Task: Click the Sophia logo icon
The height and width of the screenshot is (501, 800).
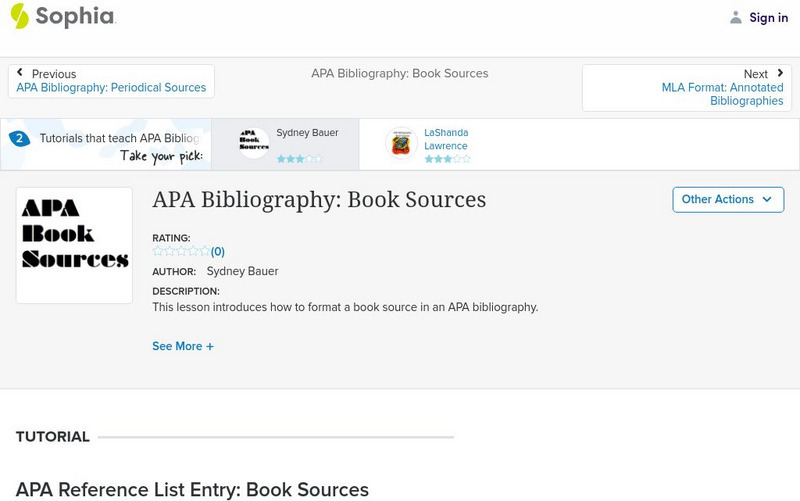Action: 20,16
